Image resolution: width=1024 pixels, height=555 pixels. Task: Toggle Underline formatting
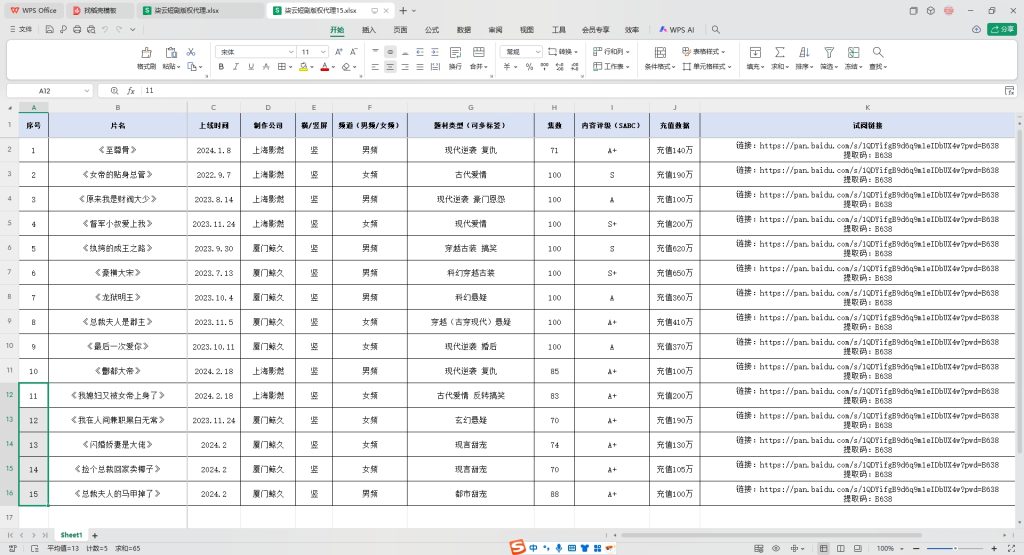[251, 67]
